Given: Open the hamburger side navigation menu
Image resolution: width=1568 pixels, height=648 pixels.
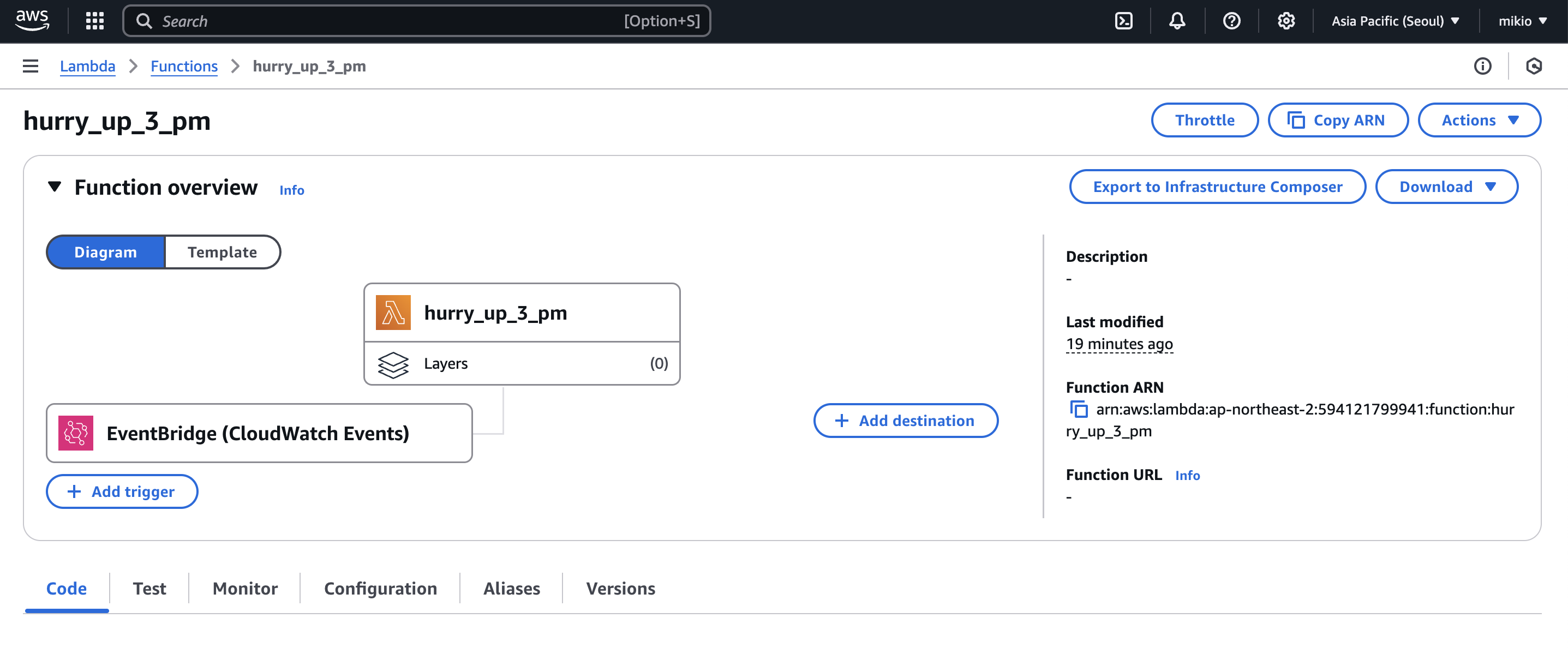Looking at the screenshot, I should (x=31, y=67).
